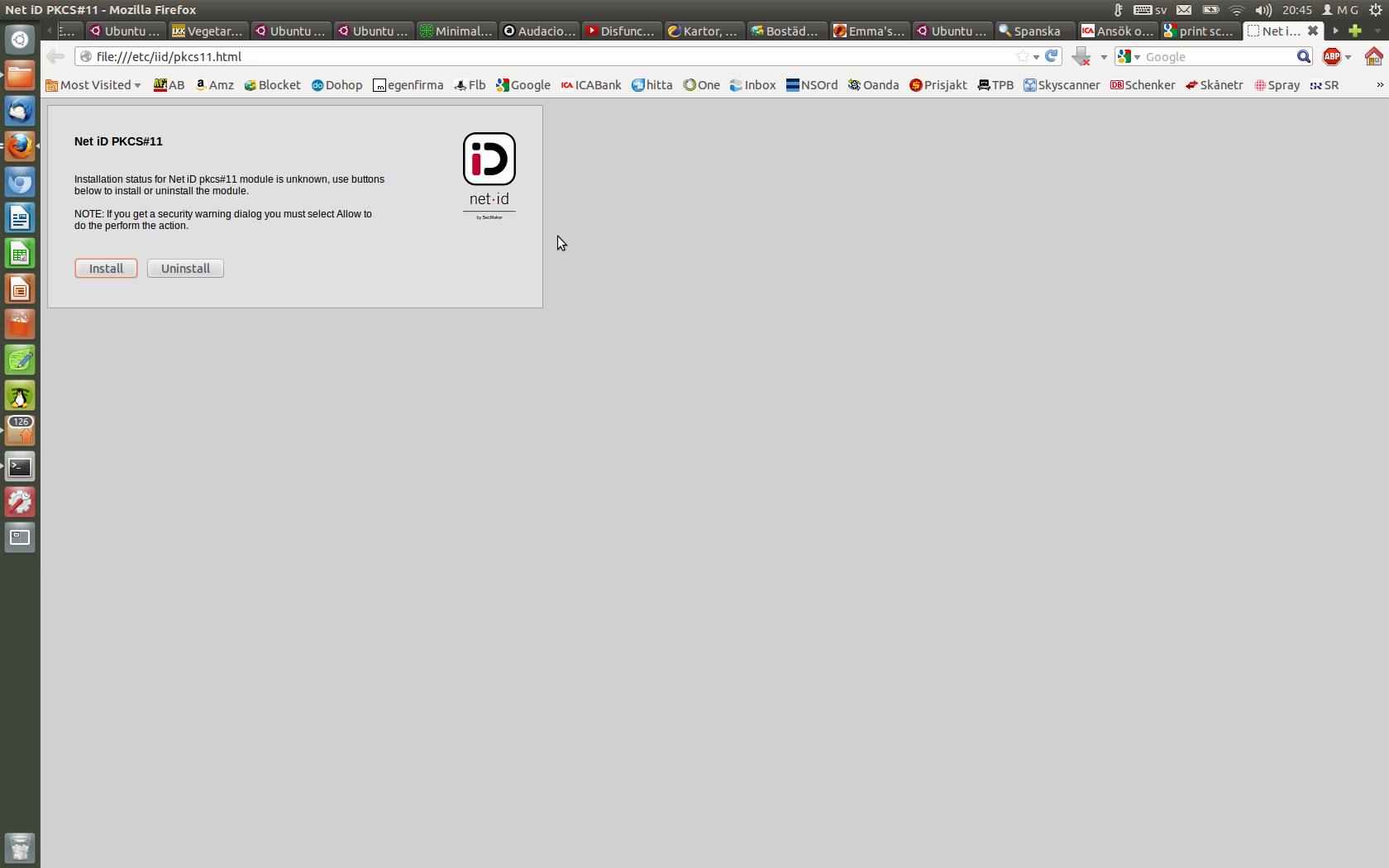Image resolution: width=1389 pixels, height=868 pixels.
Task: Open Terminal in launcher
Action: [x=20, y=466]
